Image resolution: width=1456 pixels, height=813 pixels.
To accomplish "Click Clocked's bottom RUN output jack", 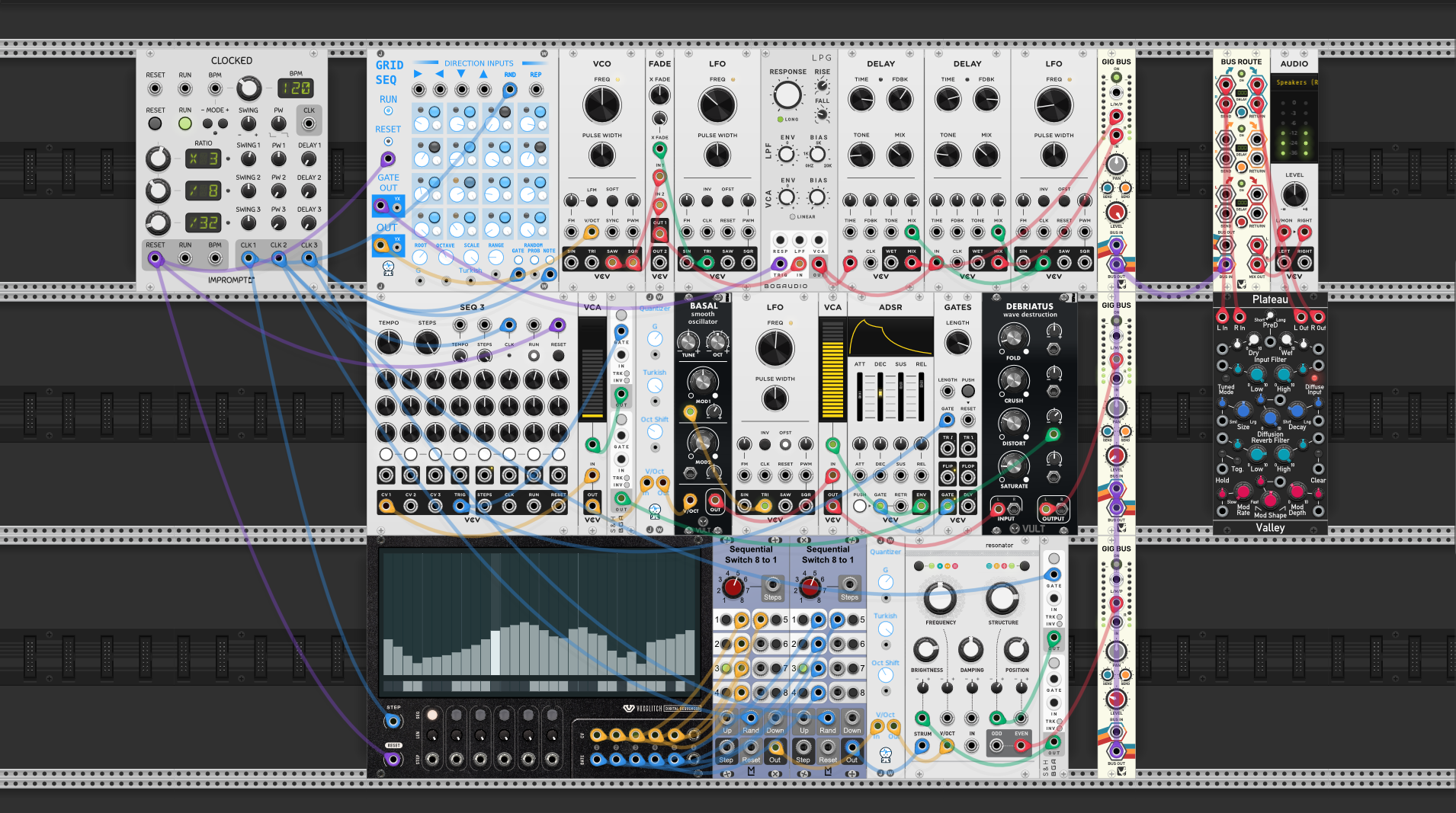I will point(185,258).
